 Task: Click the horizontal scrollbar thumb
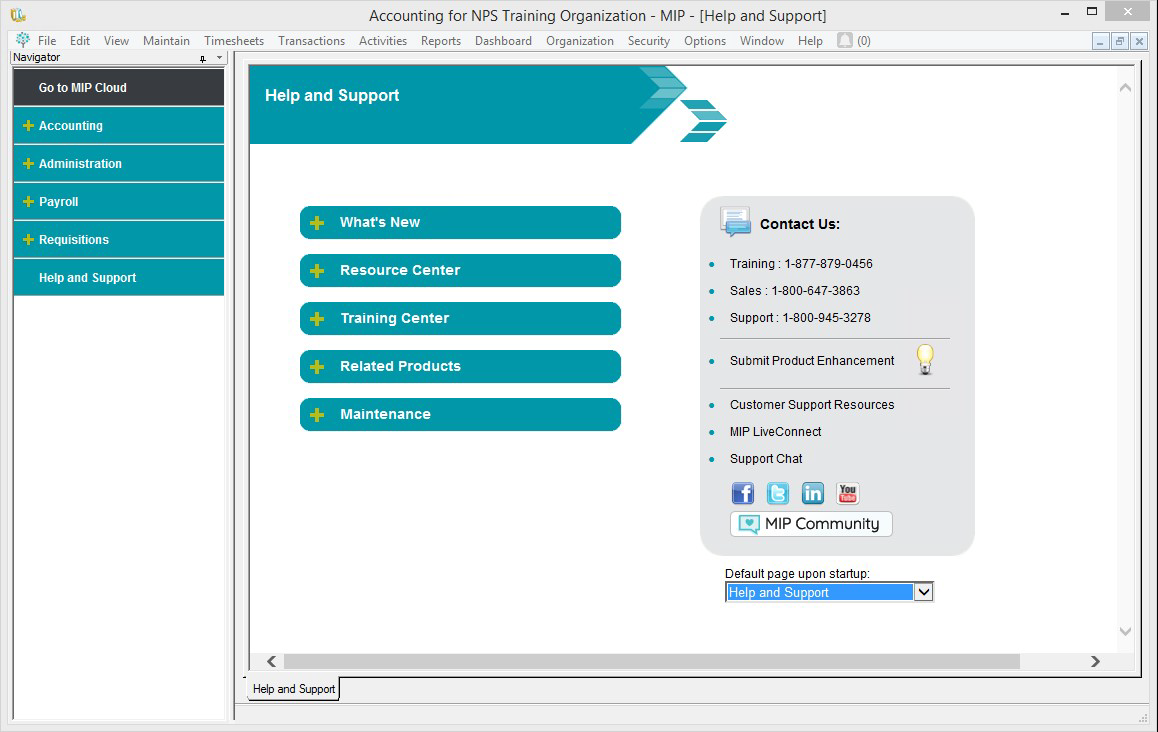click(651, 661)
